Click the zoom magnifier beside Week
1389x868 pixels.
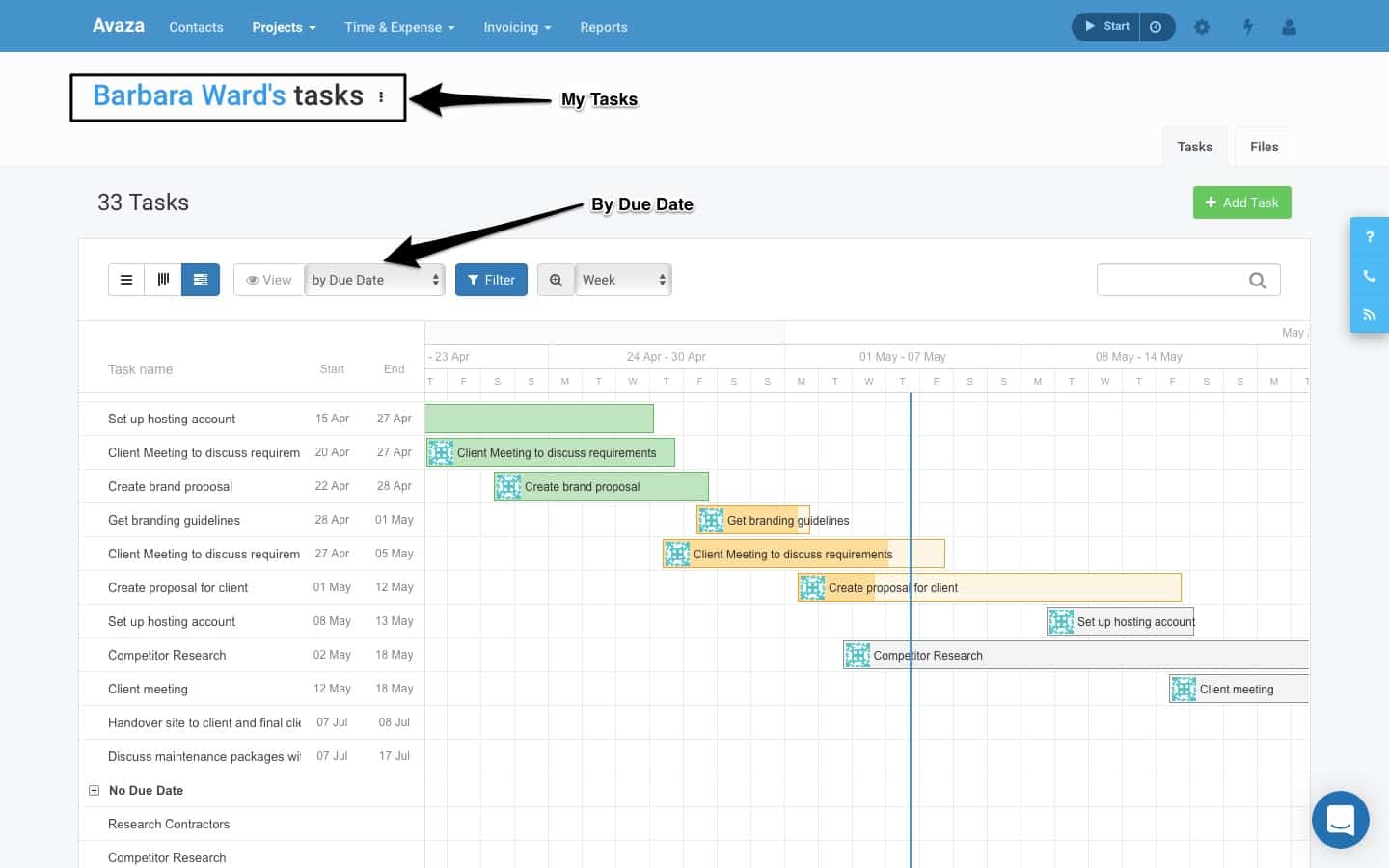tap(556, 280)
